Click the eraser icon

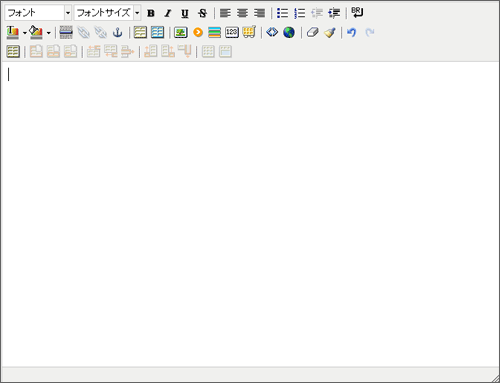(x=313, y=32)
